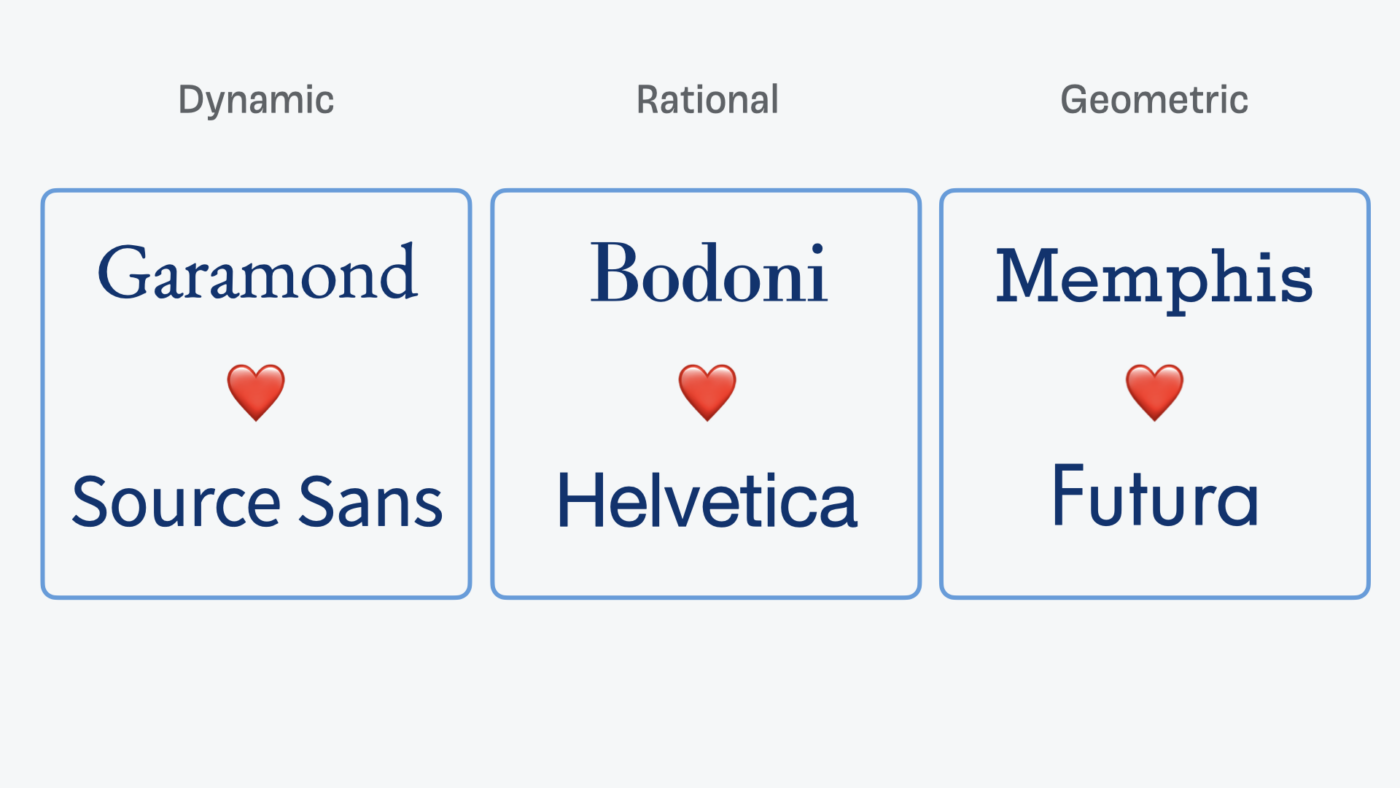Click the Geometric column heading
This screenshot has height=788, width=1400.
[x=1154, y=100]
